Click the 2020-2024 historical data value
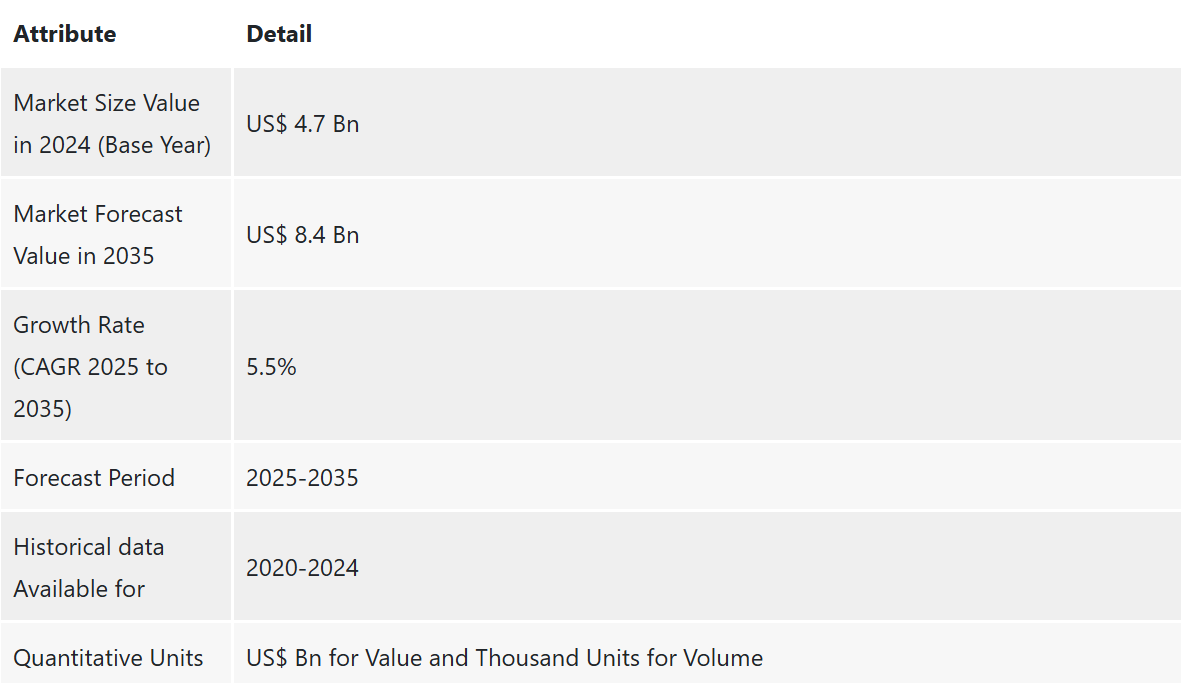 302,567
